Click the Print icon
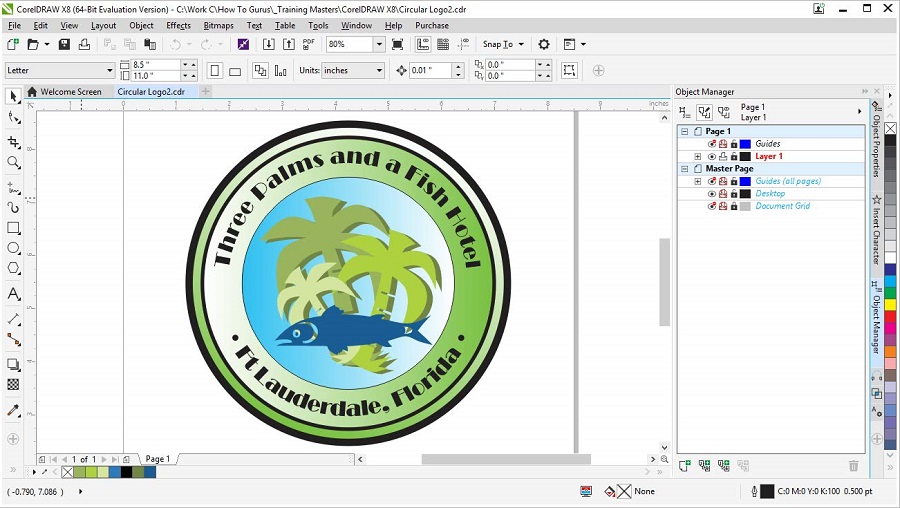This screenshot has height=508, width=900. coord(84,44)
